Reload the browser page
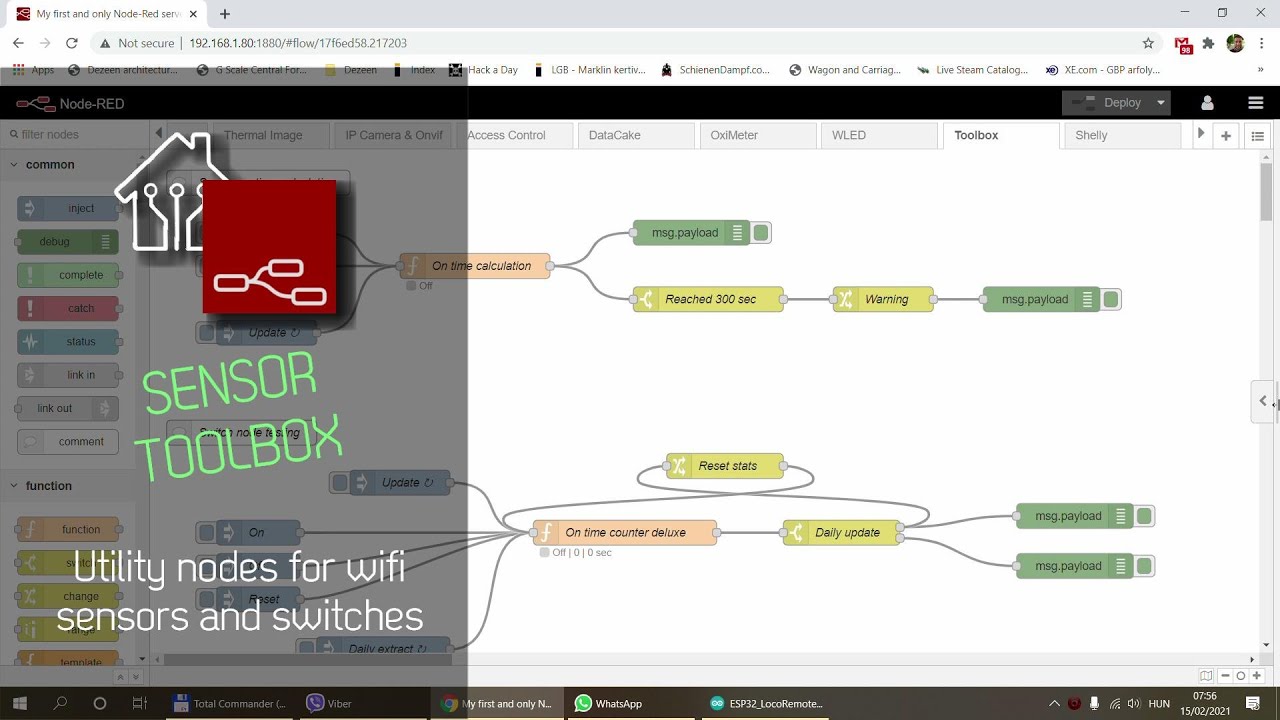This screenshot has height=720, width=1280. tap(71, 43)
